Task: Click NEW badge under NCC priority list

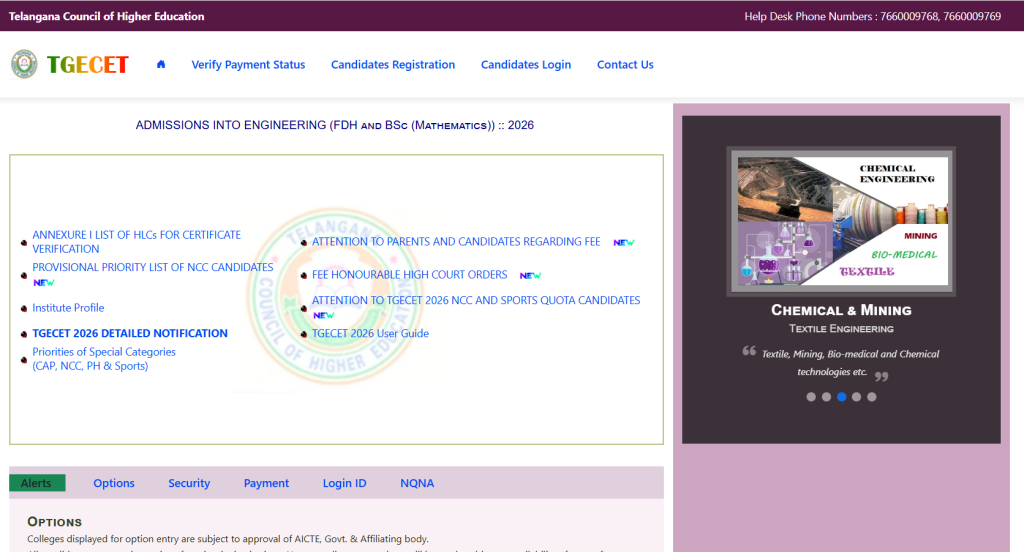Action: point(44,283)
